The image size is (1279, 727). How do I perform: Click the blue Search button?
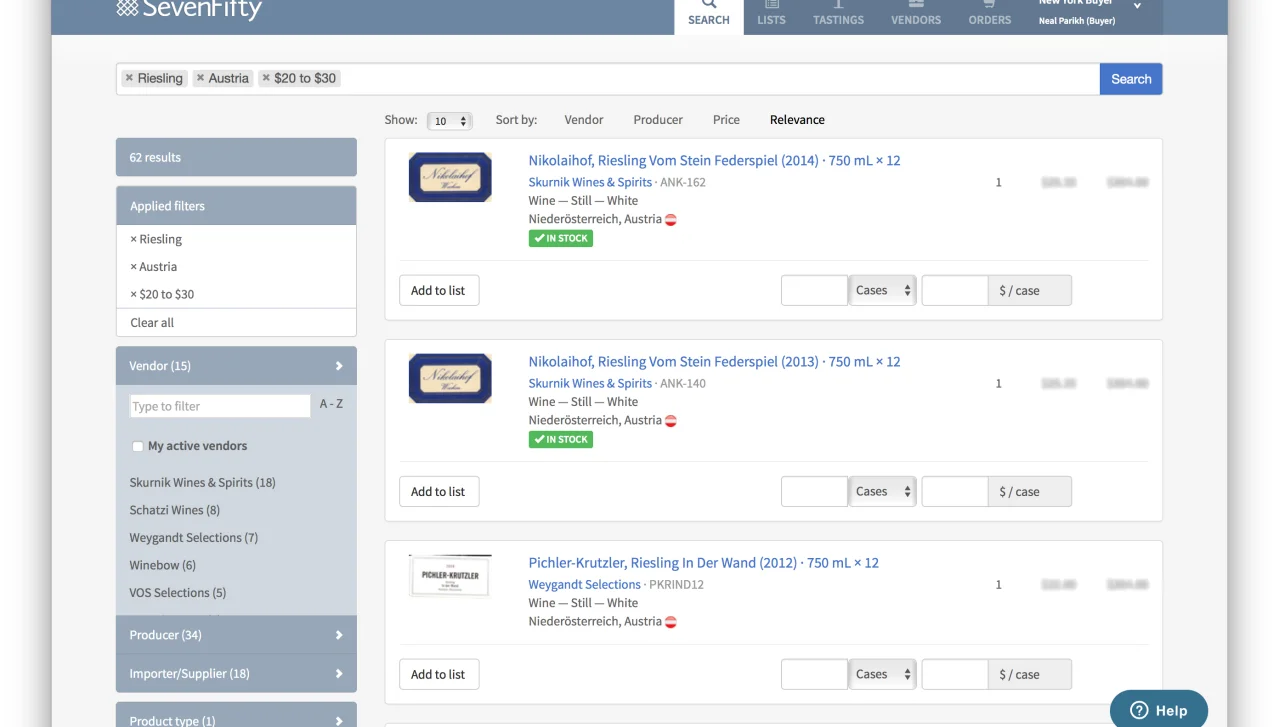tap(1131, 79)
